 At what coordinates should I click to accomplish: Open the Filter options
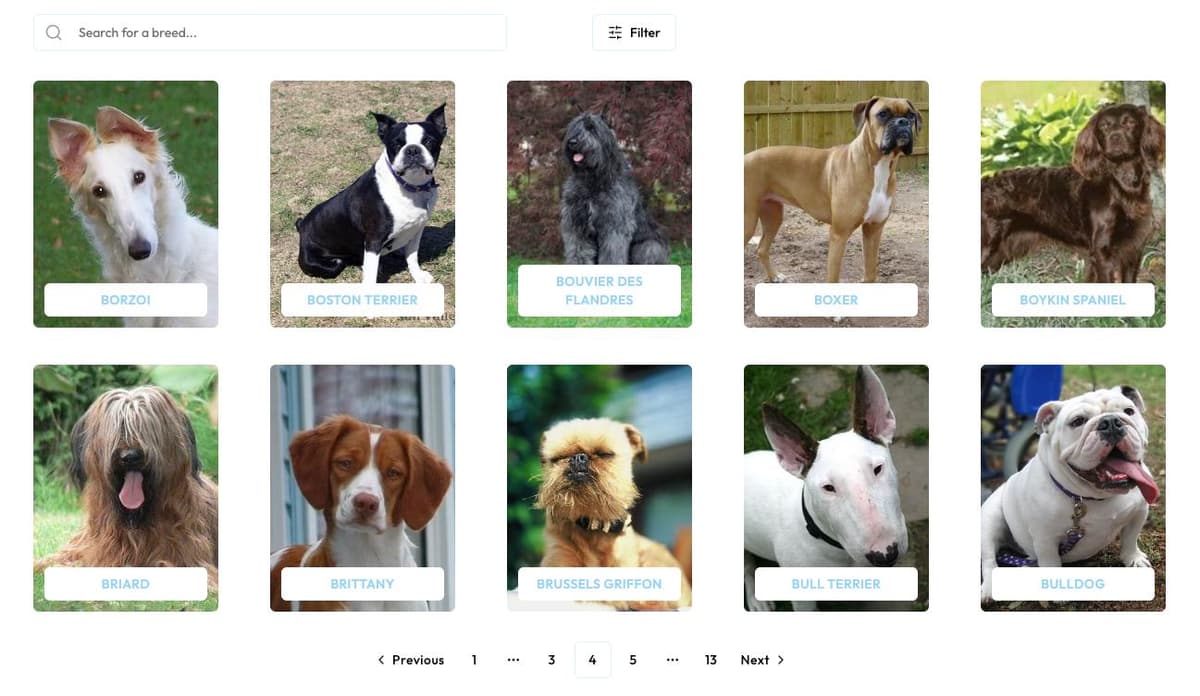click(x=634, y=33)
